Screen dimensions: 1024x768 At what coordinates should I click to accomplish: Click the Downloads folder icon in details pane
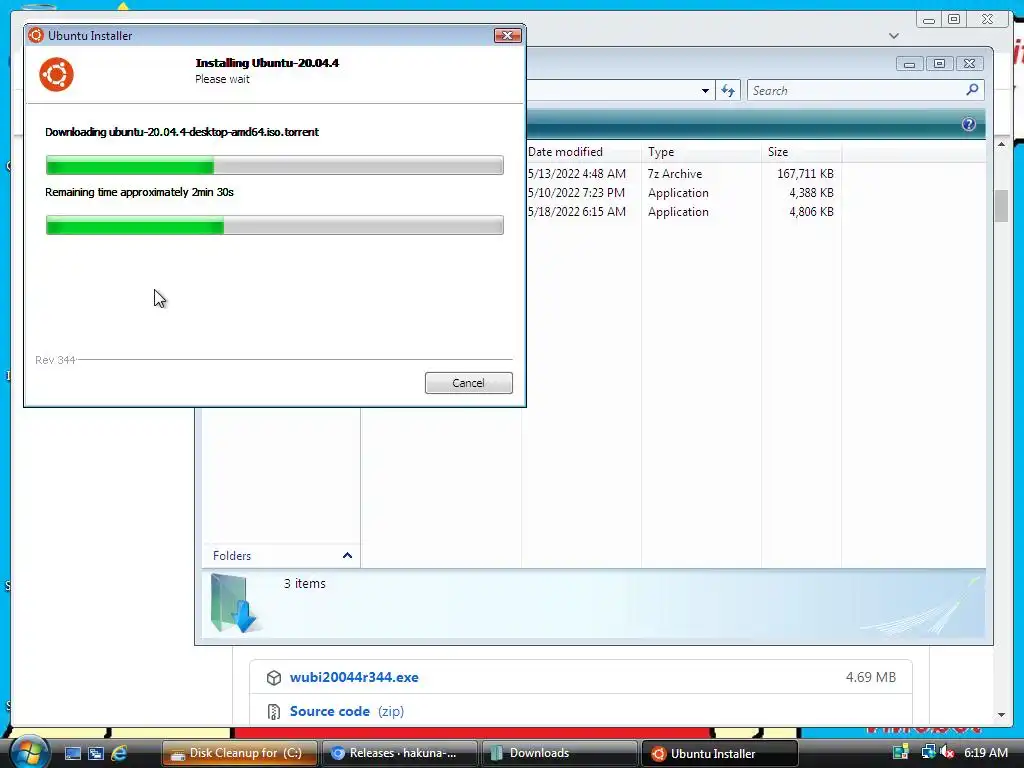234,603
